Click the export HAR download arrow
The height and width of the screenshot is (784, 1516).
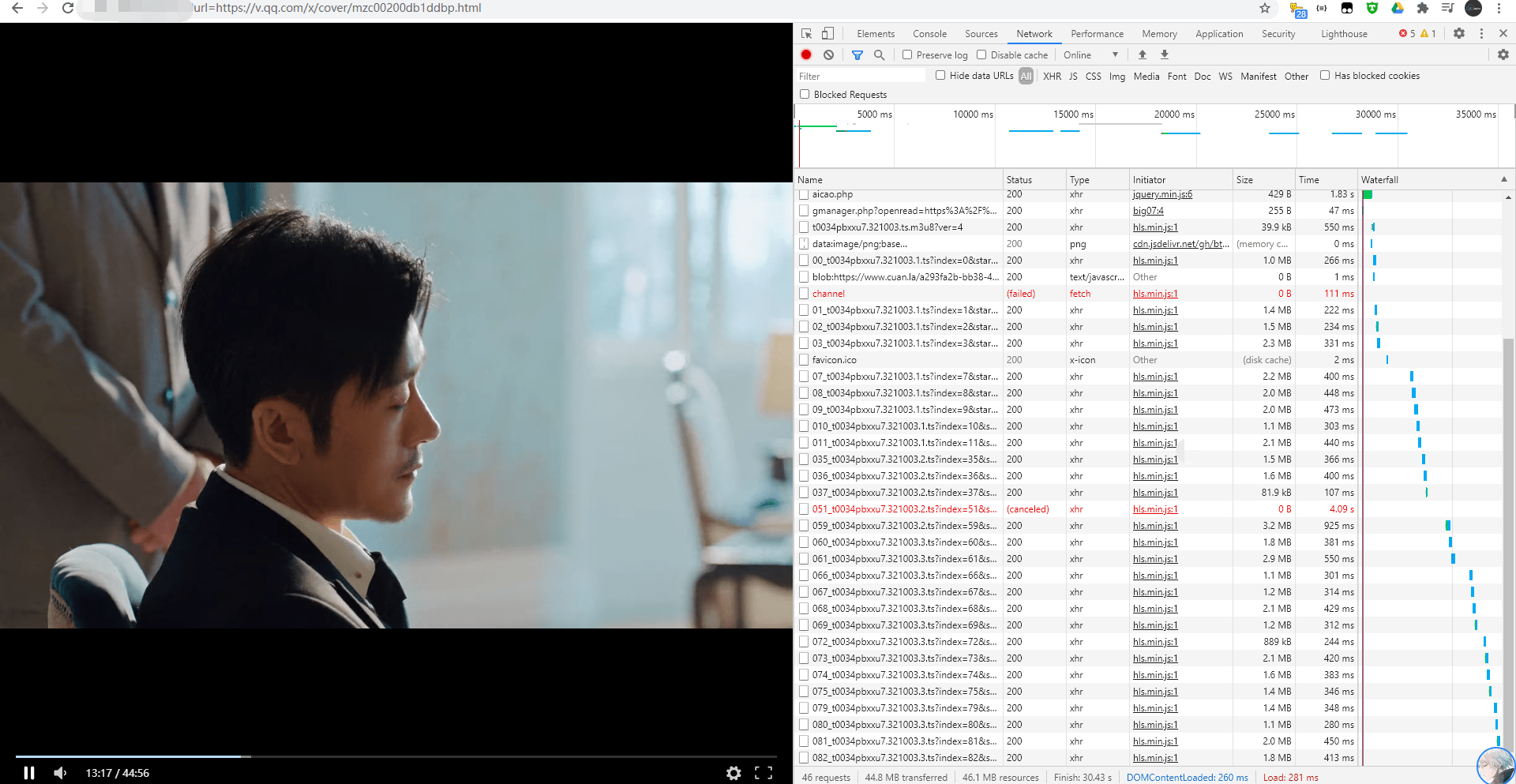pos(1164,54)
